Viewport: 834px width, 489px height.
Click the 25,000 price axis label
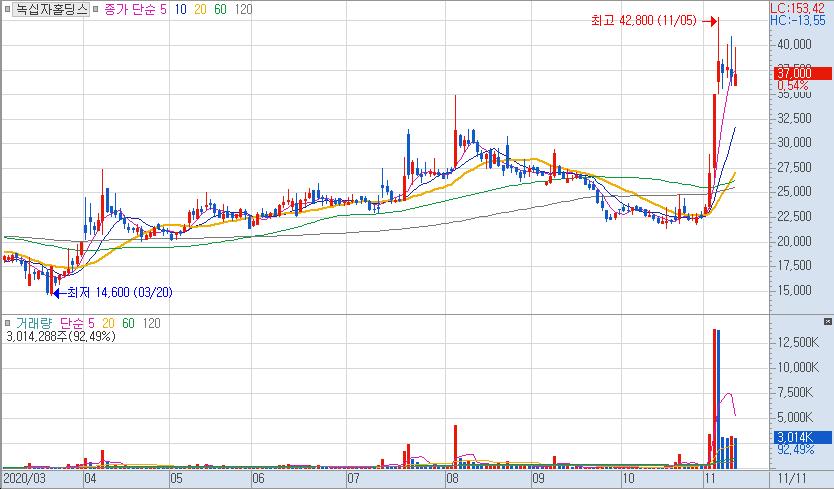[x=795, y=191]
